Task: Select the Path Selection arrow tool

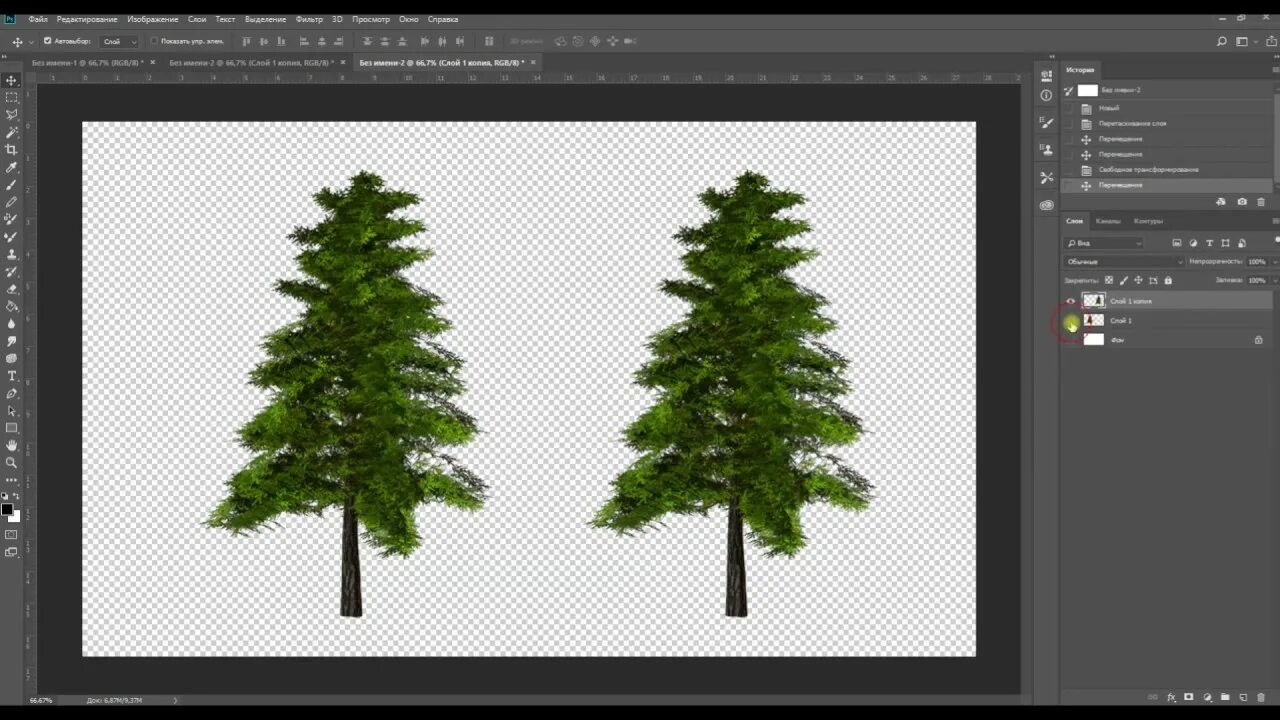Action: point(12,411)
